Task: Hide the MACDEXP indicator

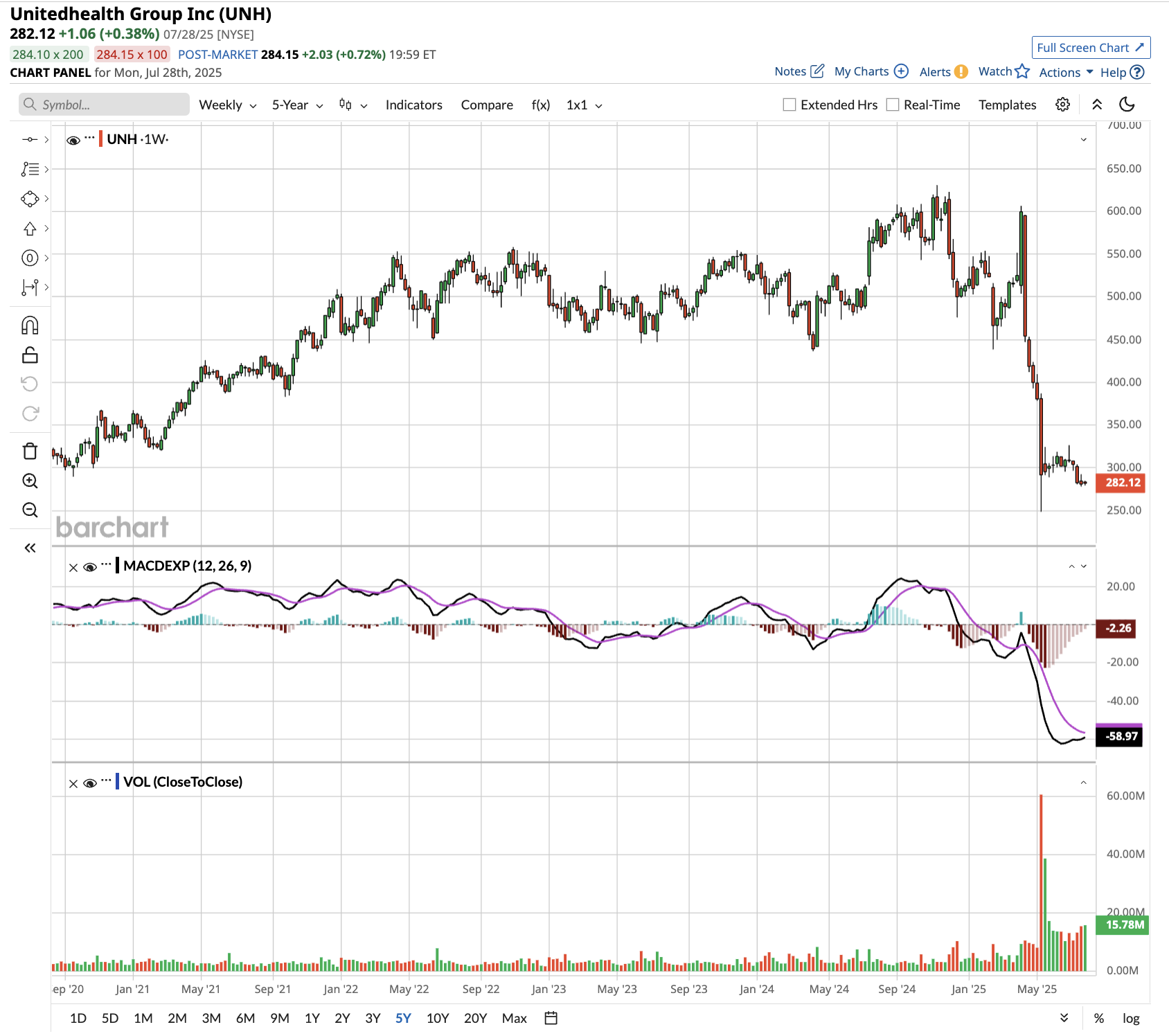Action: point(89,567)
